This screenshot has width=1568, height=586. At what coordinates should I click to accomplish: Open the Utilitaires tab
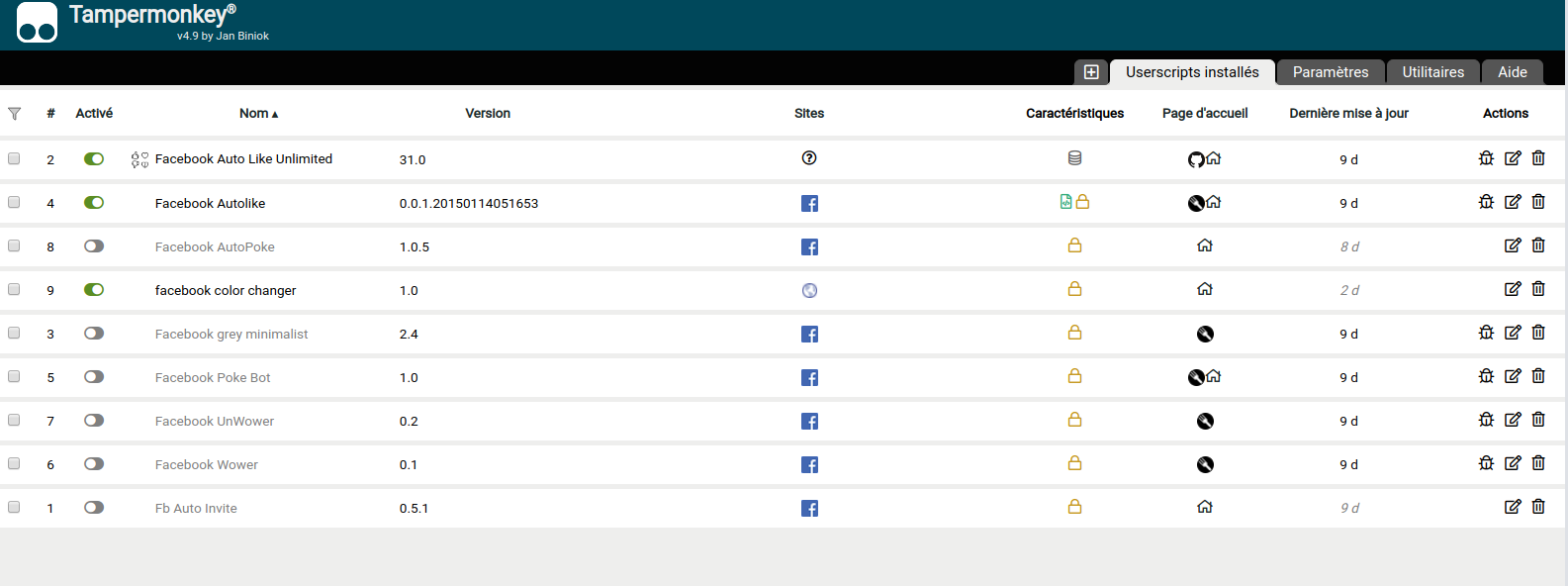[x=1432, y=72]
